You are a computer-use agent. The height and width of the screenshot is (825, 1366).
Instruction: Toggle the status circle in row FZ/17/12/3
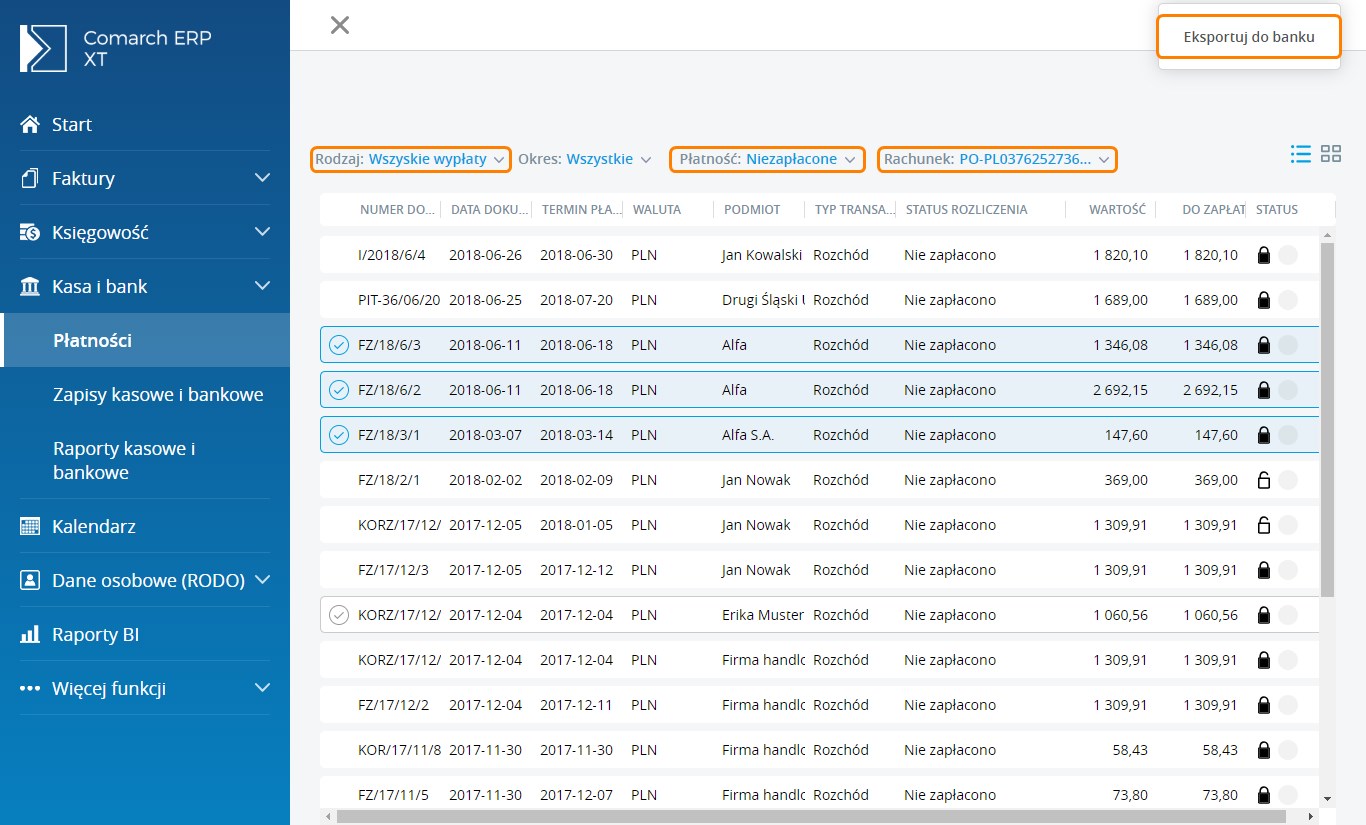(x=1288, y=570)
